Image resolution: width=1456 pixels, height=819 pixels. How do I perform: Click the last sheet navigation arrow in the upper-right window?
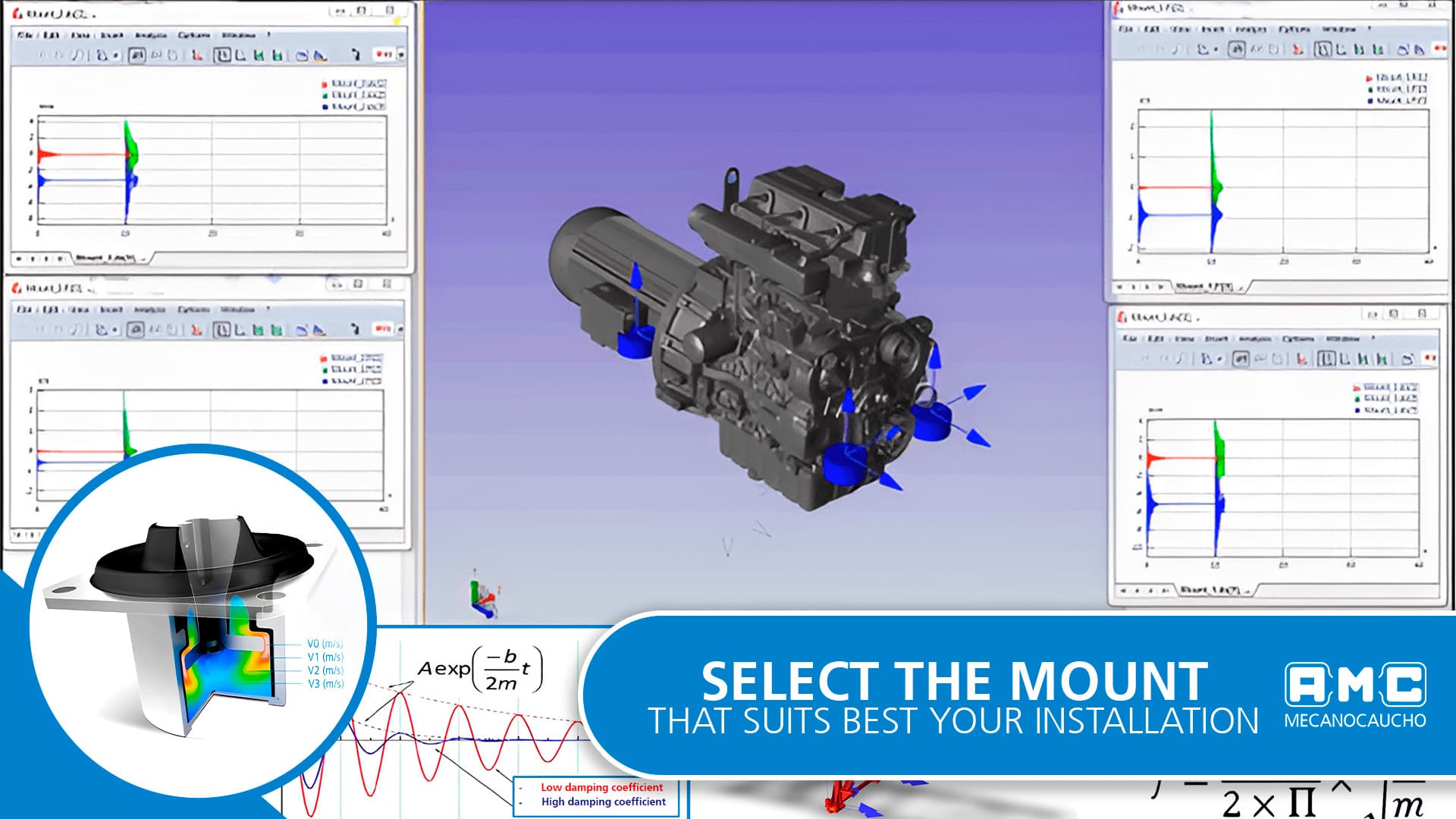[1161, 287]
